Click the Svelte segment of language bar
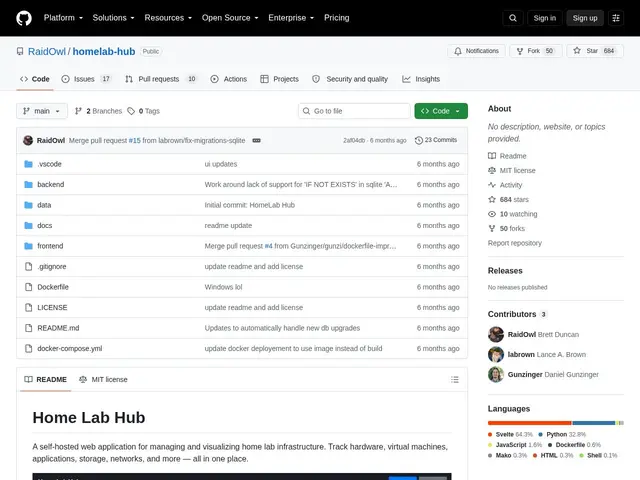 tap(529, 423)
